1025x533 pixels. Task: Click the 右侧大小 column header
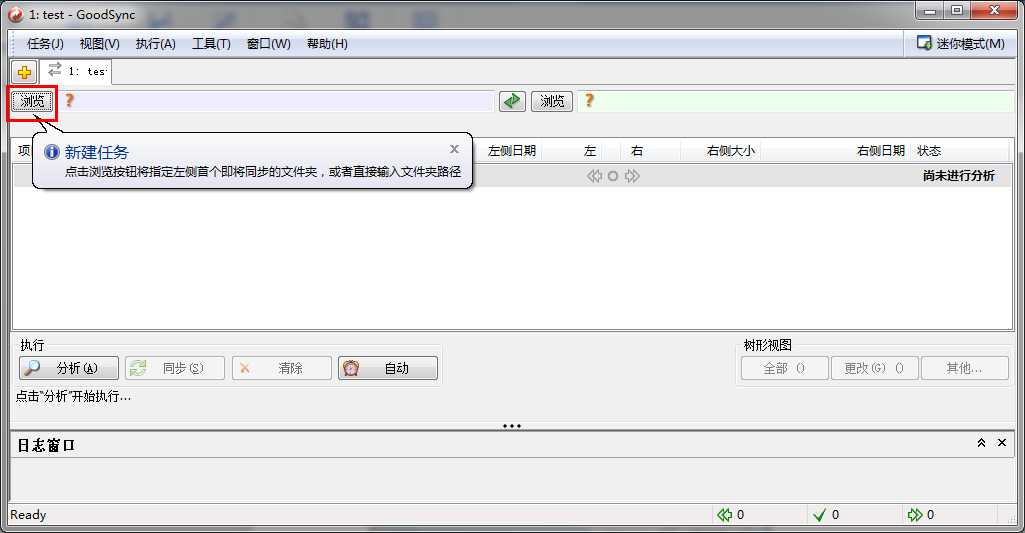[x=730, y=151]
